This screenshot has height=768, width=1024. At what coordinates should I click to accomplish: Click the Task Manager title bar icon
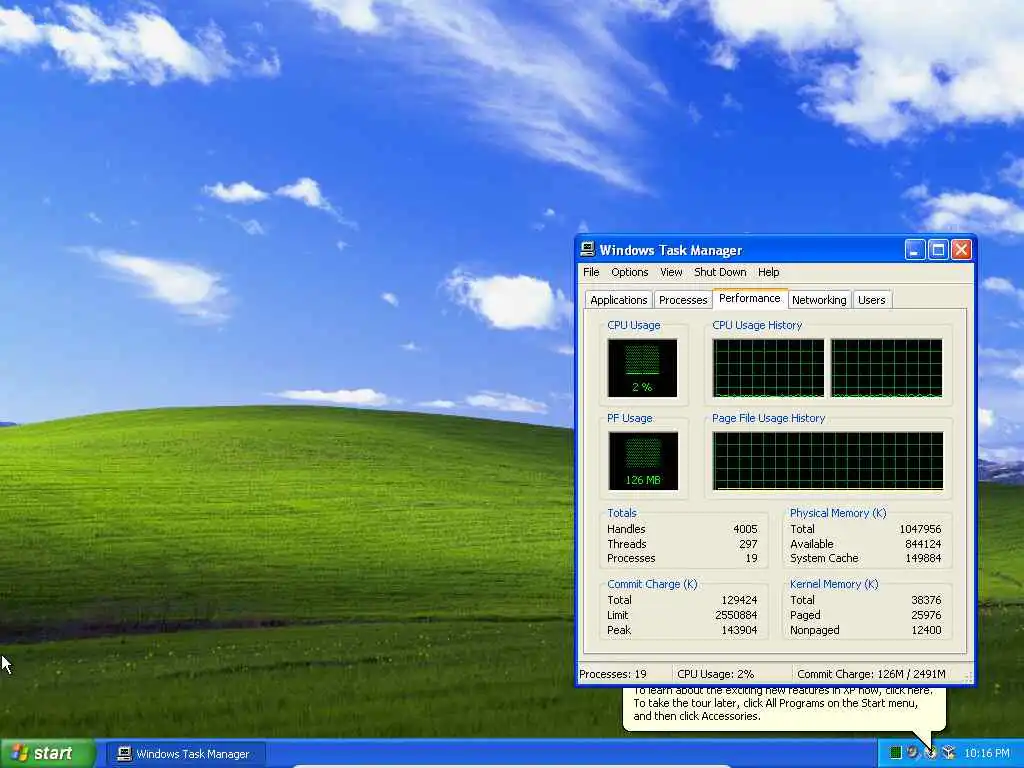point(588,249)
